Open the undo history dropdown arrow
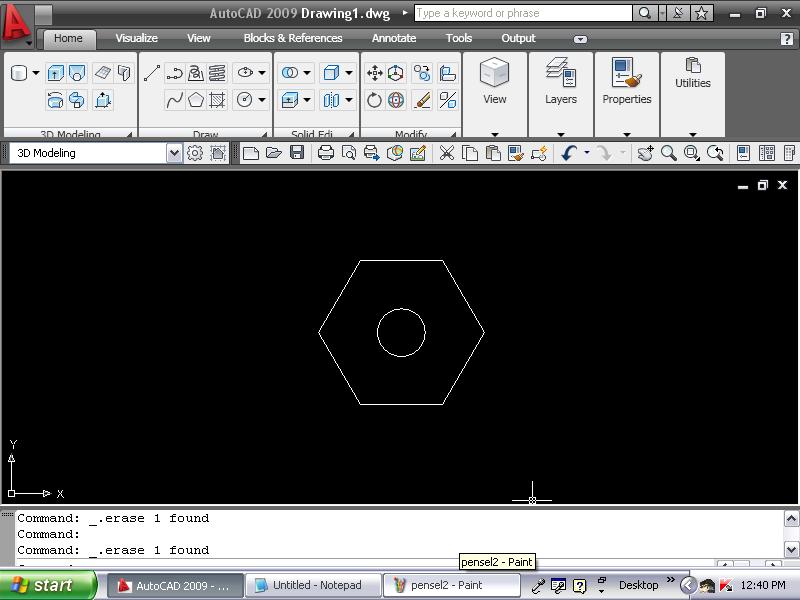This screenshot has height=600, width=800. pos(587,153)
